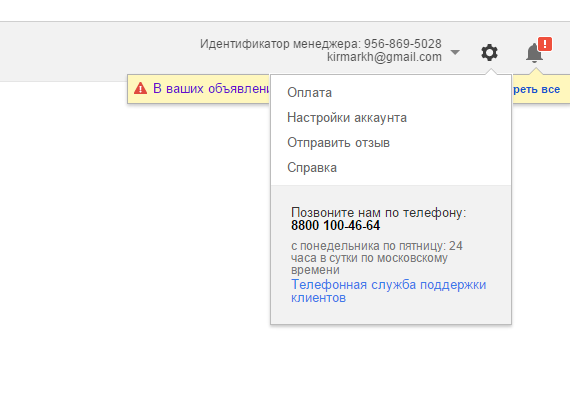The height and width of the screenshot is (415, 570).
Task: Open "Справка" help menu item
Action: [x=312, y=168]
